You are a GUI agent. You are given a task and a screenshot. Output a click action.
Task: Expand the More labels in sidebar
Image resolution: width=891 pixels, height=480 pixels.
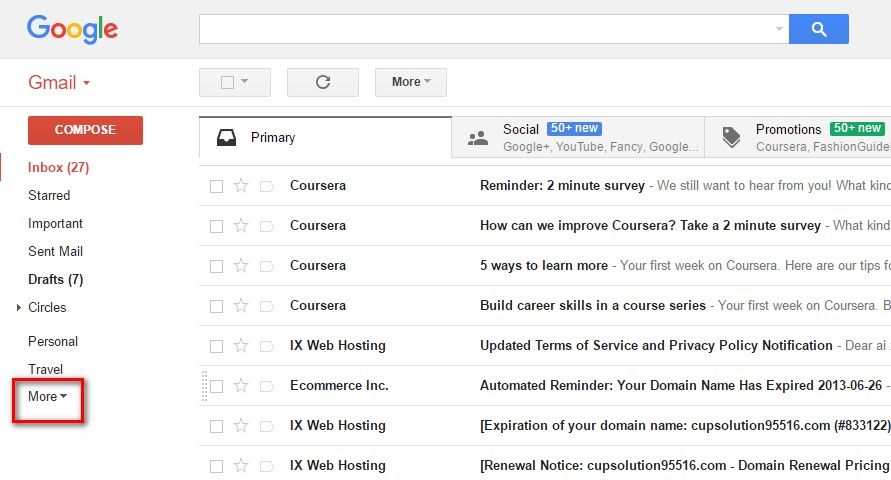[x=47, y=397]
